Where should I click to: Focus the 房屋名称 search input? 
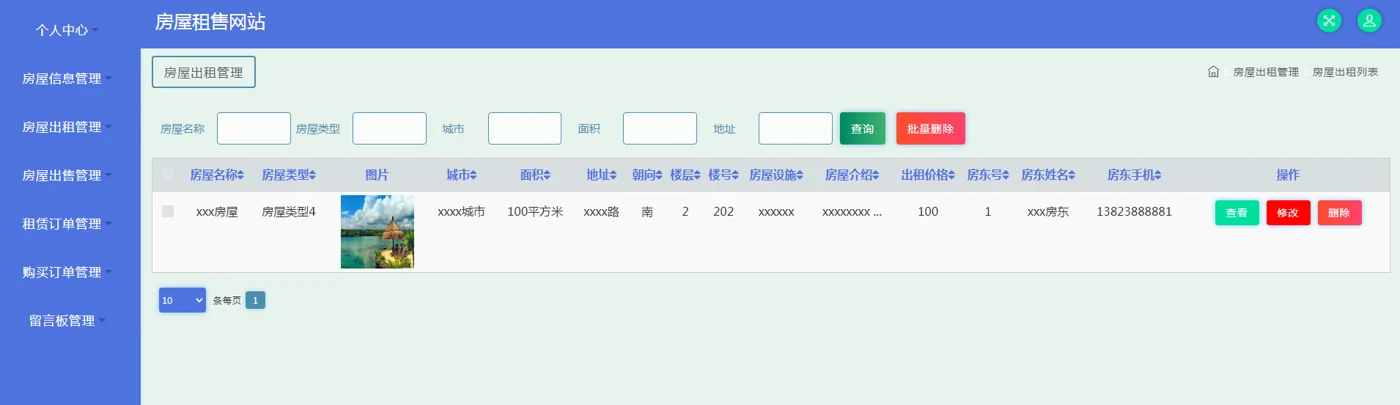[254, 128]
